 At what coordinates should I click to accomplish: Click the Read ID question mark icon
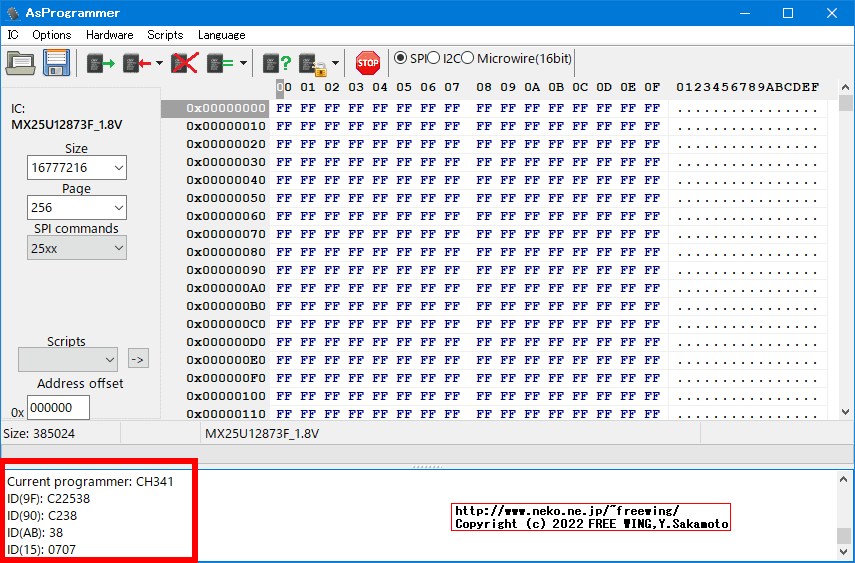coord(277,63)
